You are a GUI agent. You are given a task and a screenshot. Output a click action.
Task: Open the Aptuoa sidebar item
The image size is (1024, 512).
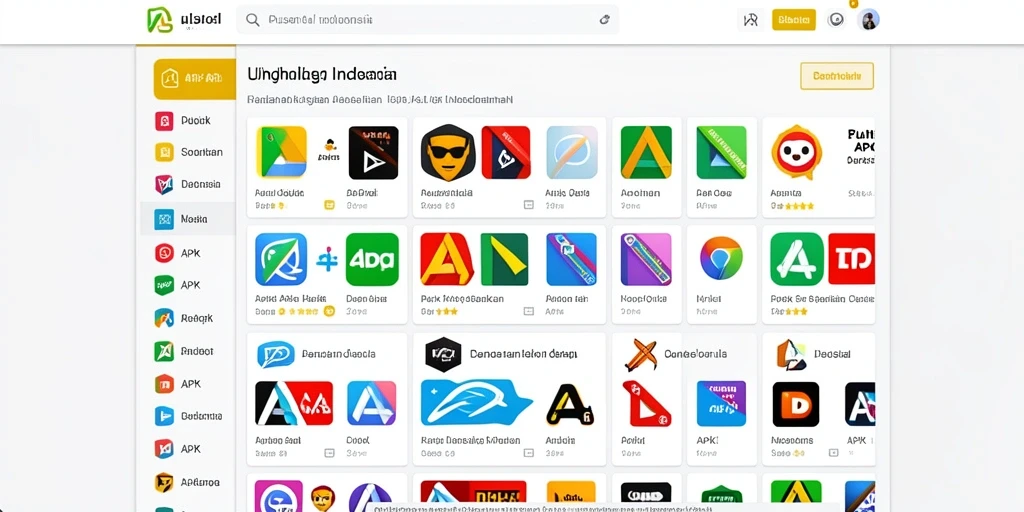[188, 483]
